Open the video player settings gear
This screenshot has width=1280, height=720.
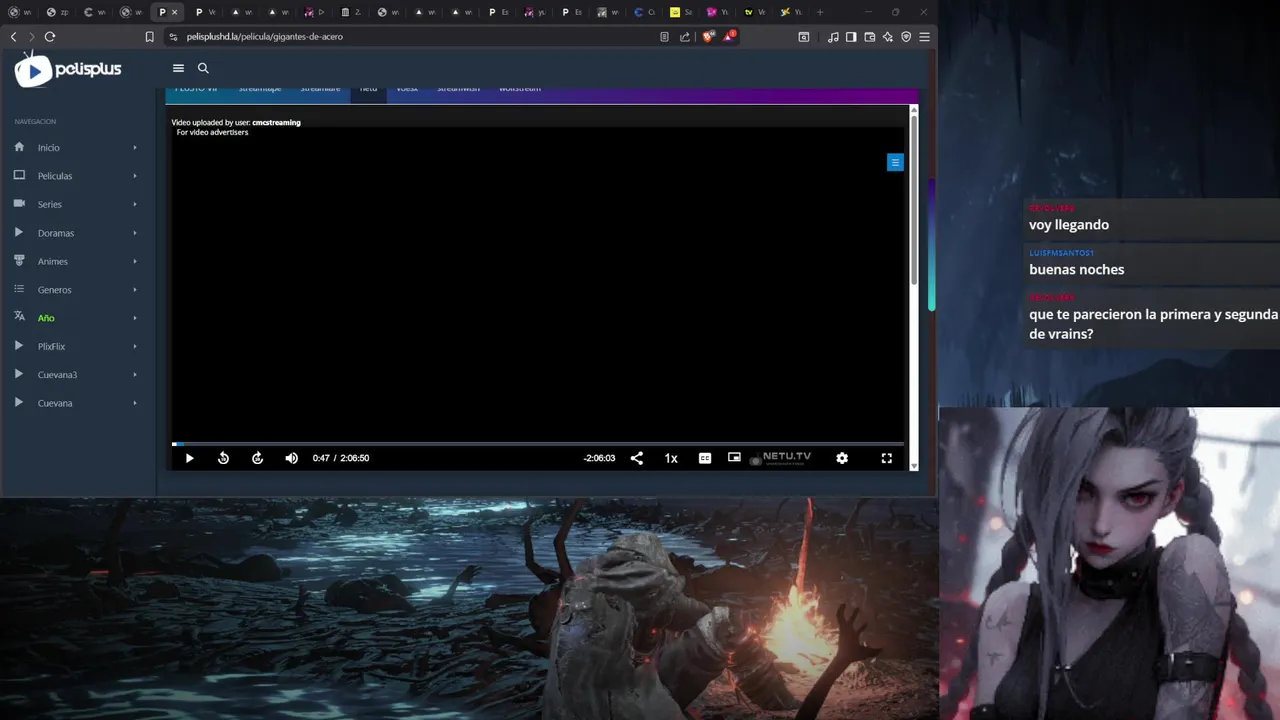tap(842, 458)
